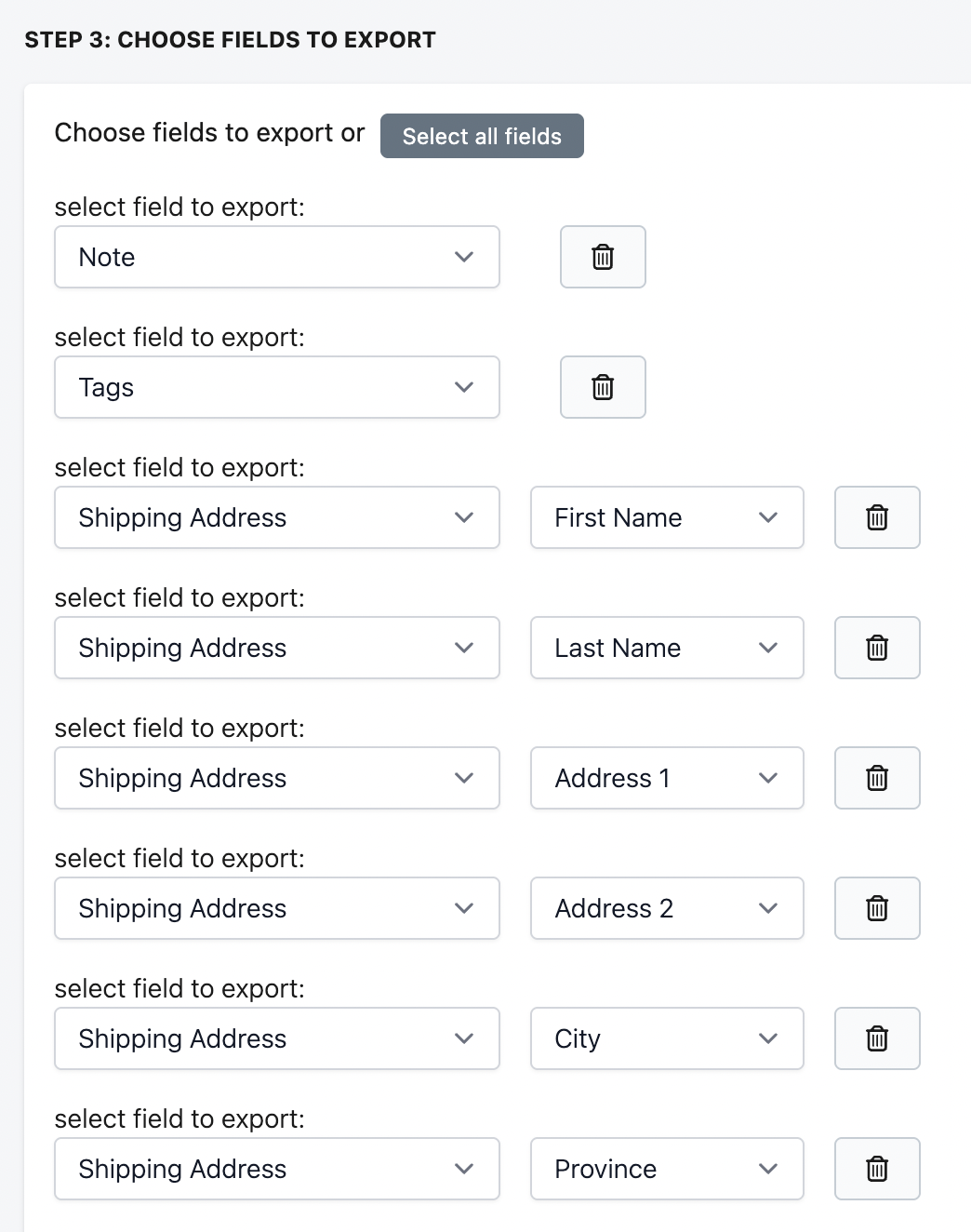Remove the Shipping Address Last Name row

(x=877, y=648)
